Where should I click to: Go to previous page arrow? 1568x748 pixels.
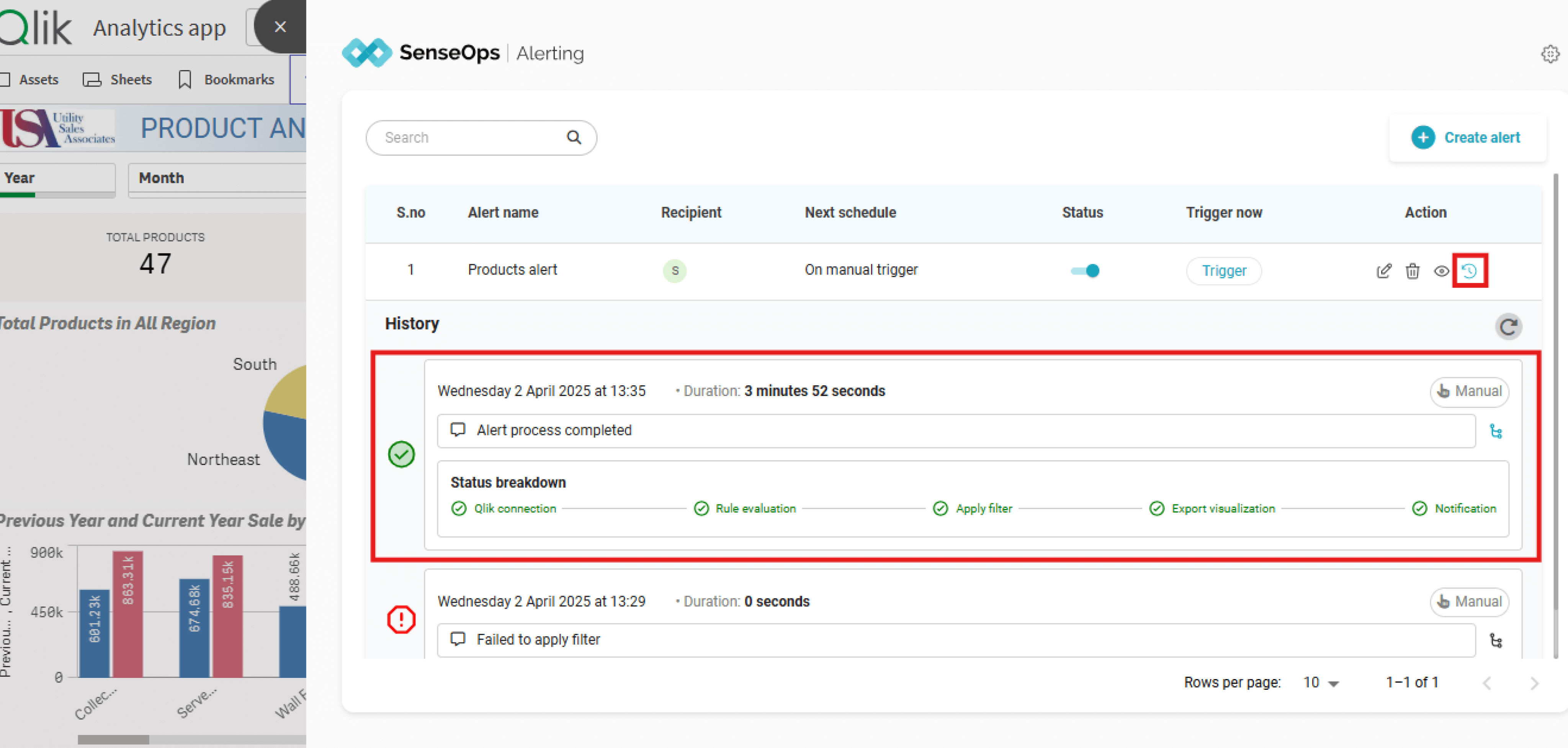coord(1486,683)
